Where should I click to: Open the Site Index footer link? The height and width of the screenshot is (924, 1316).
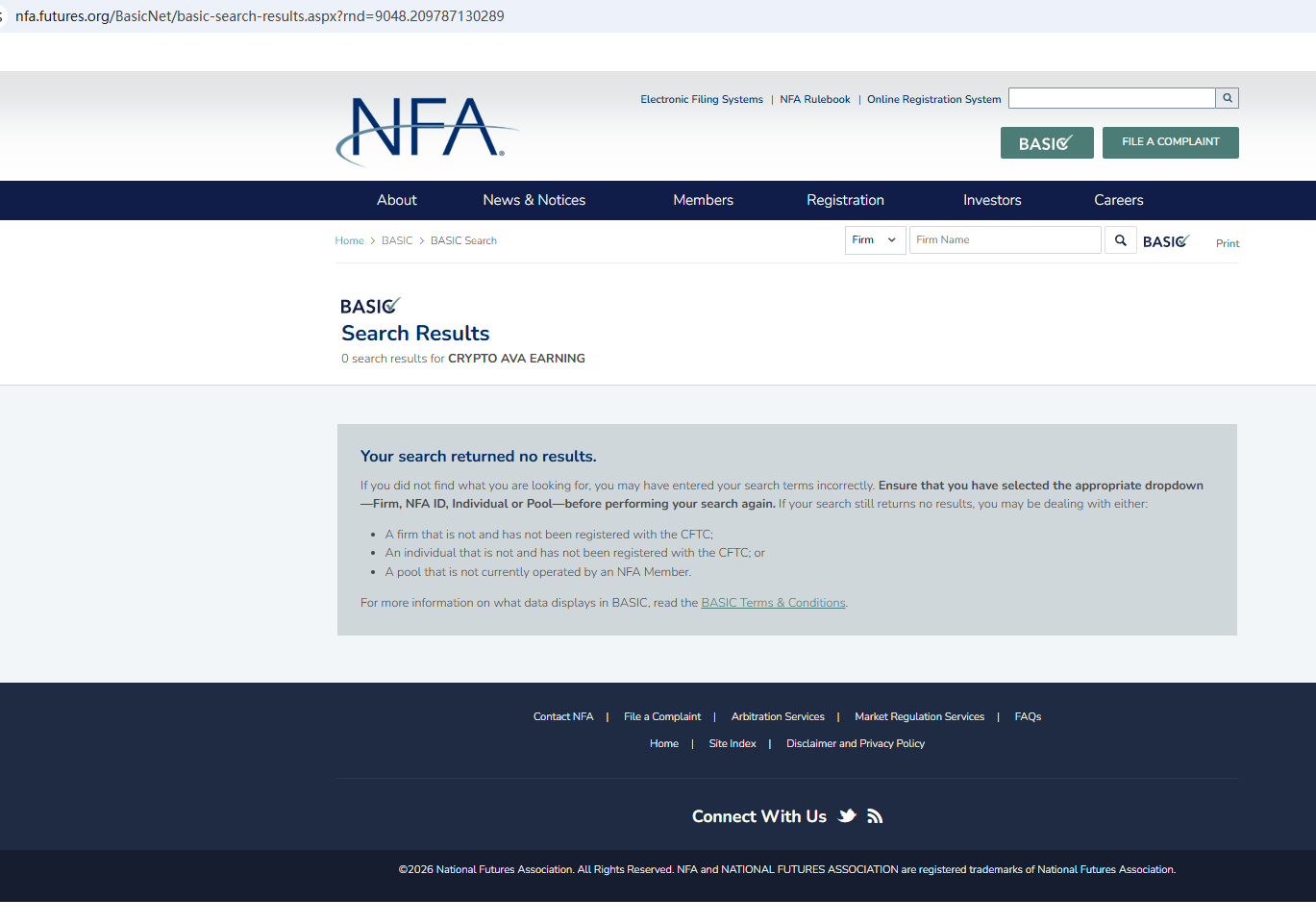pyautogui.click(x=732, y=744)
